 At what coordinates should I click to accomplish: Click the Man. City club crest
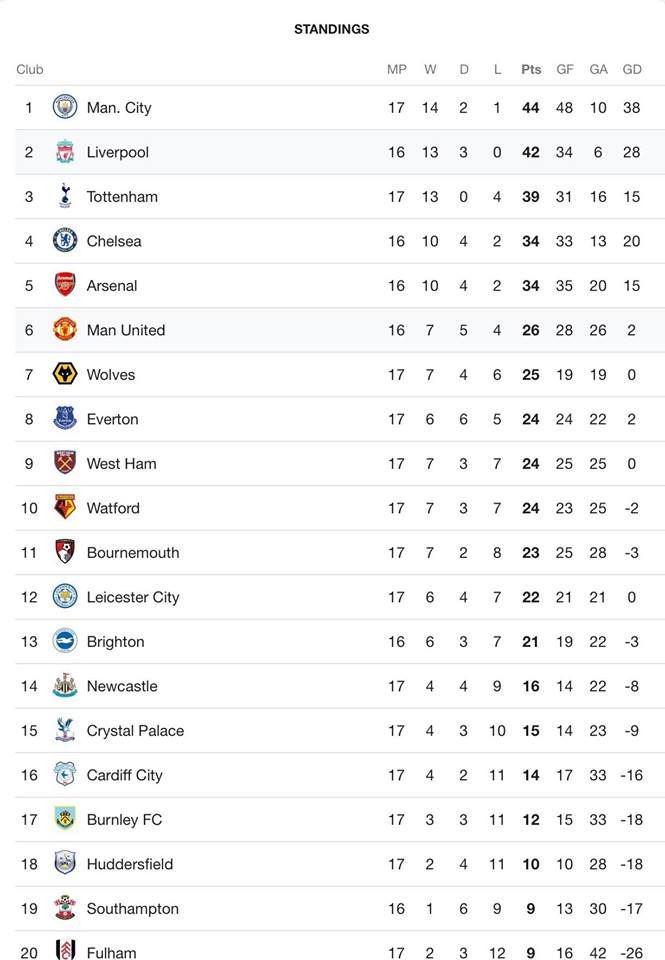[x=65, y=107]
